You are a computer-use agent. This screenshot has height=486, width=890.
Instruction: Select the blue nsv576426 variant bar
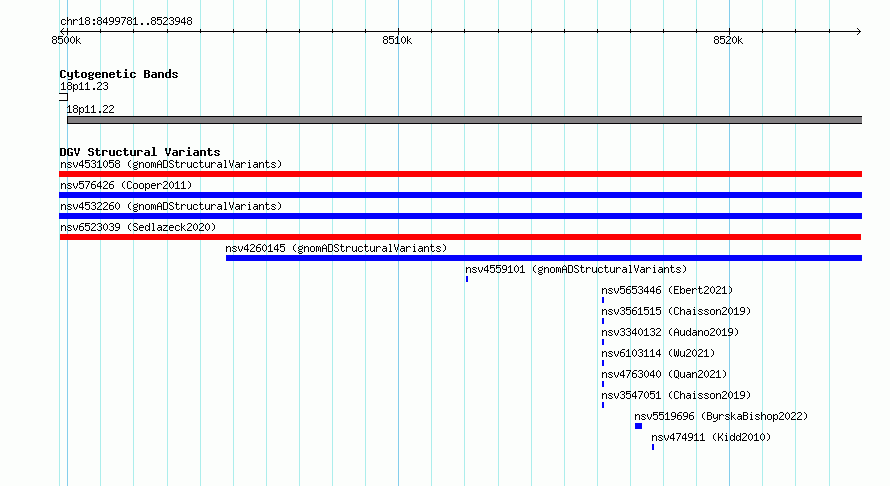460,195
